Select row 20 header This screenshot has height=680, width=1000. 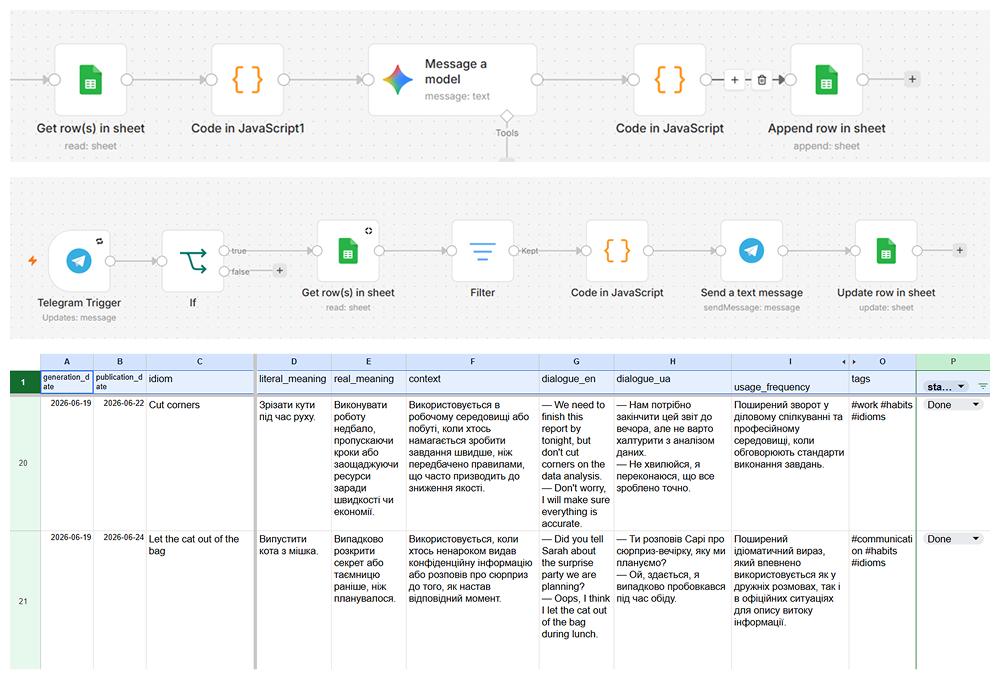coord(24,463)
